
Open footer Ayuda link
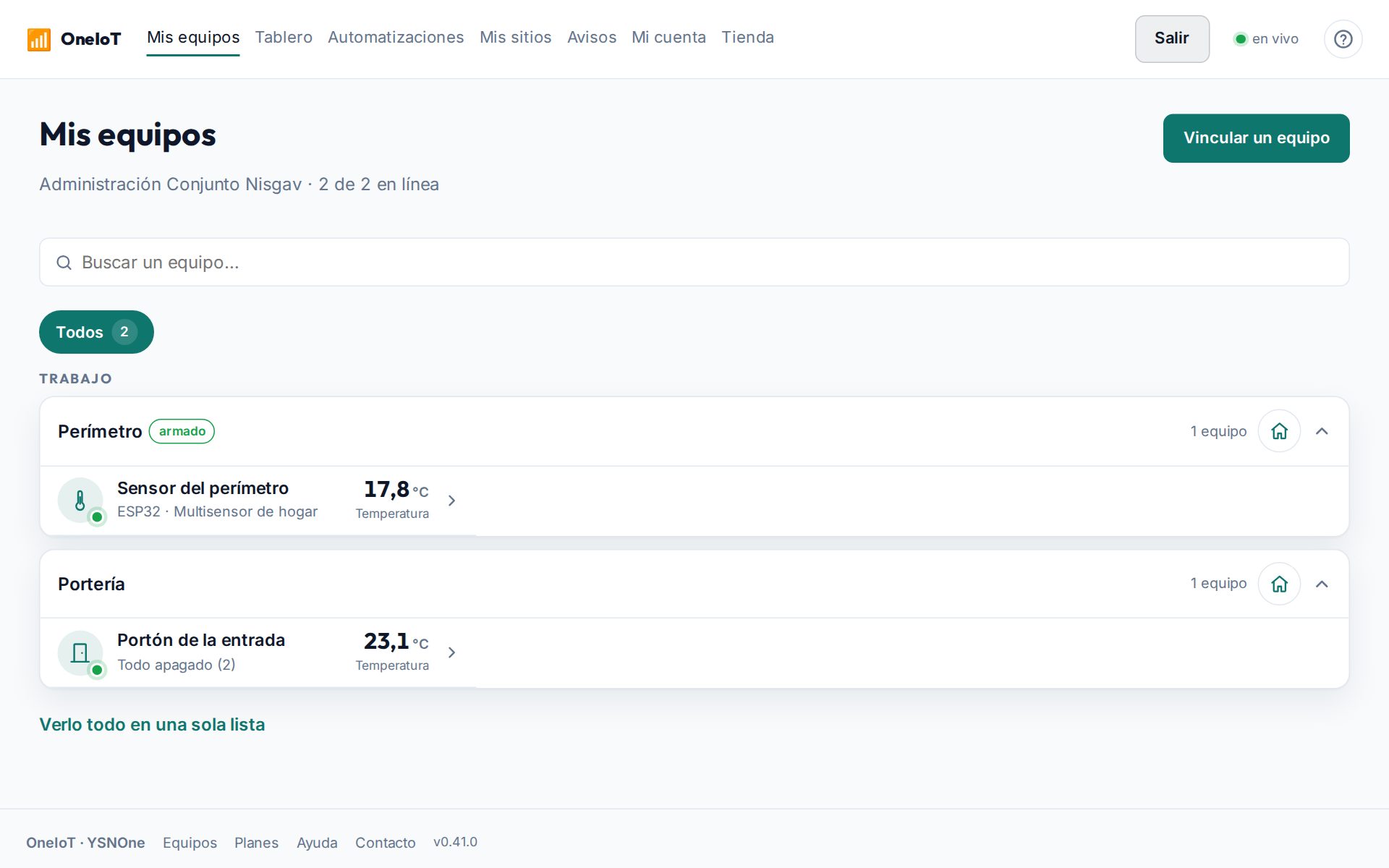[x=317, y=843]
